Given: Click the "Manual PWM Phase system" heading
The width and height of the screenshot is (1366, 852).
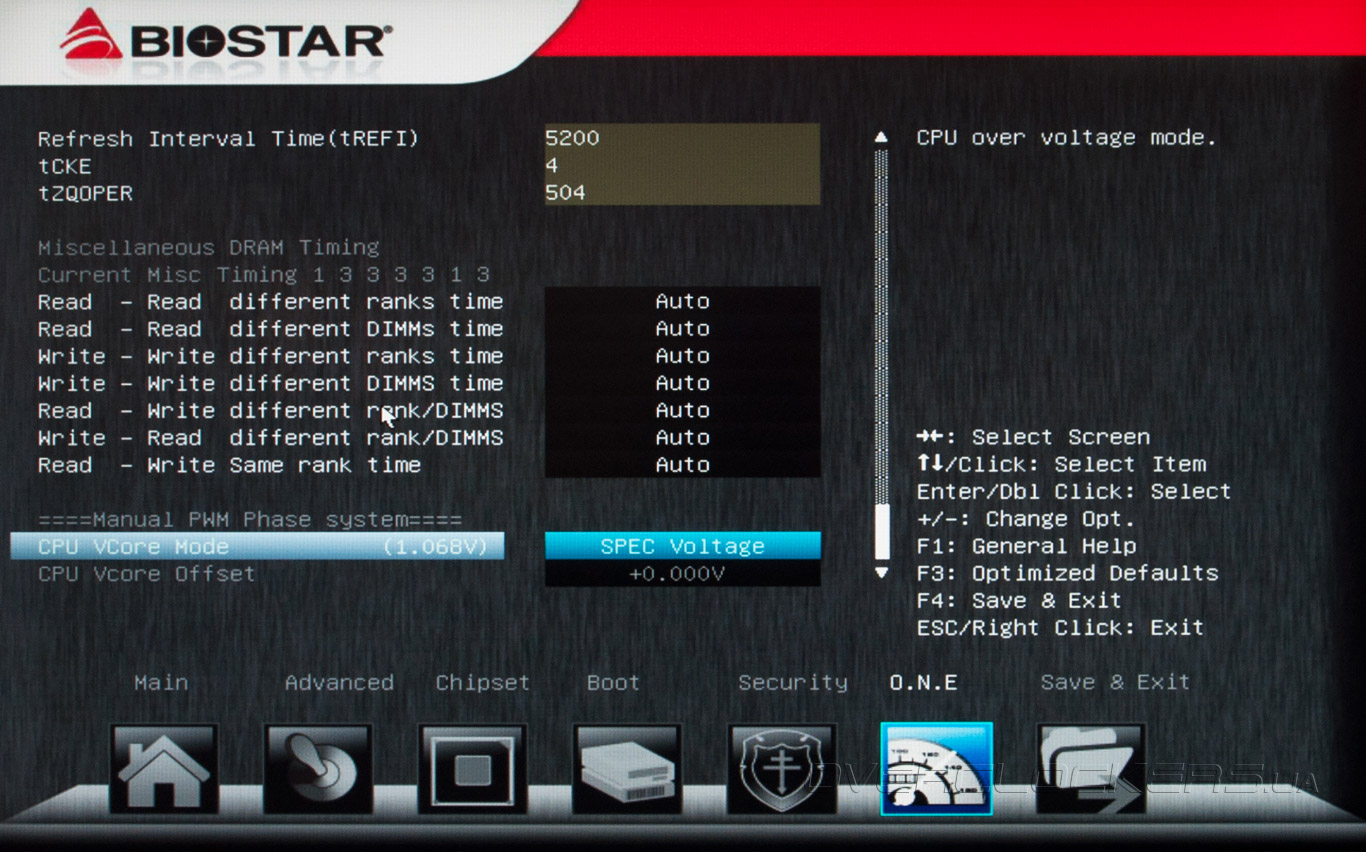Looking at the screenshot, I should pyautogui.click(x=250, y=520).
